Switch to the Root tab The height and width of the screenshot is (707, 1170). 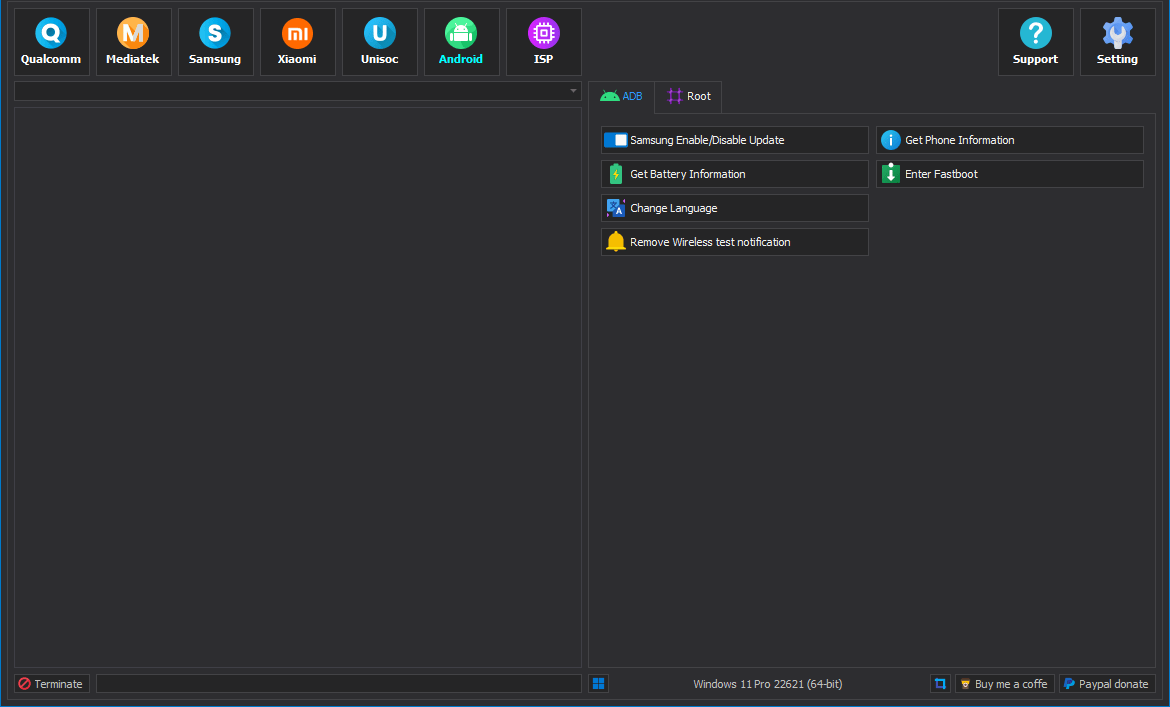[x=688, y=97]
